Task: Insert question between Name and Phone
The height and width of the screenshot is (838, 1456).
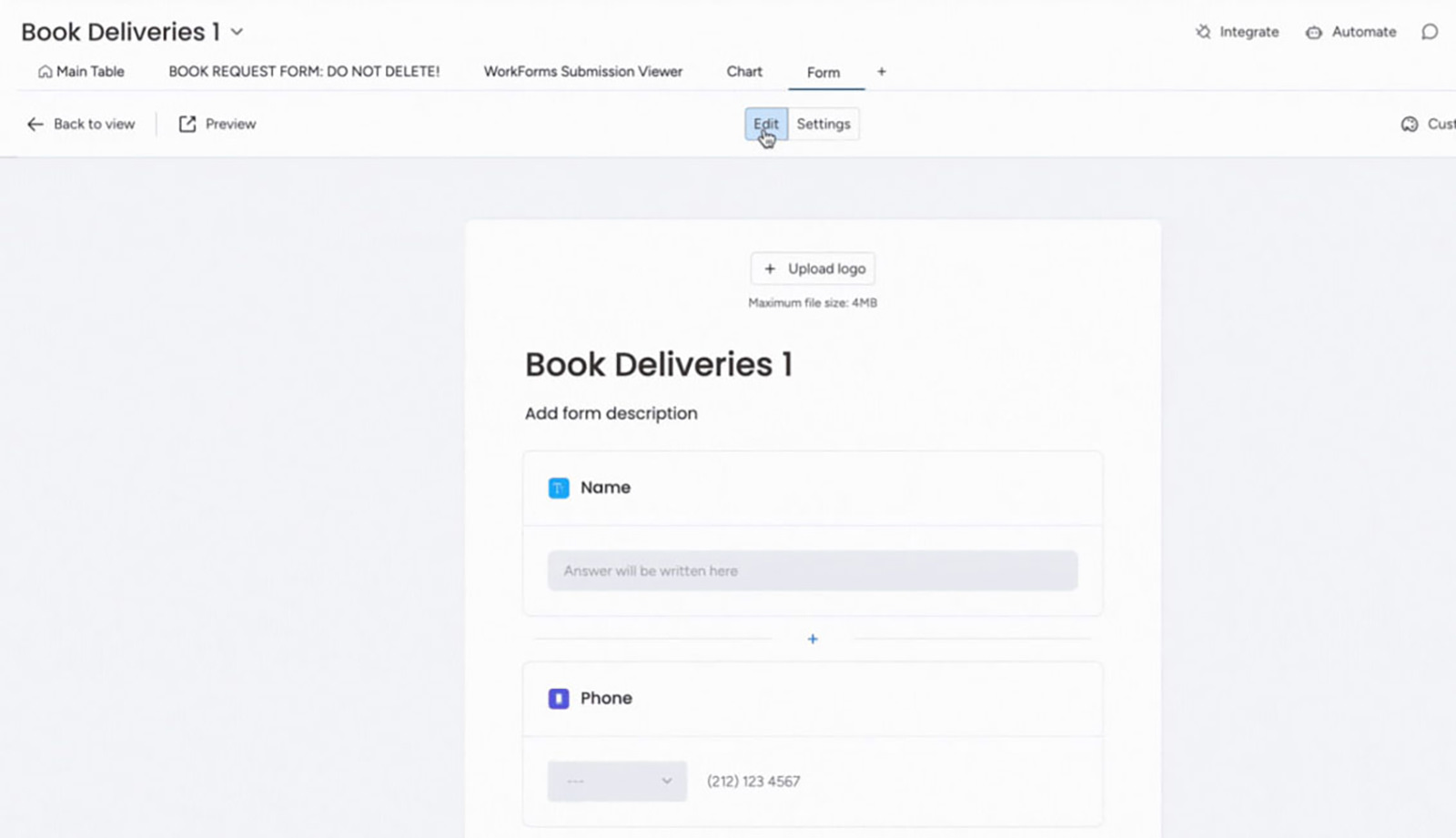Action: pyautogui.click(x=813, y=639)
